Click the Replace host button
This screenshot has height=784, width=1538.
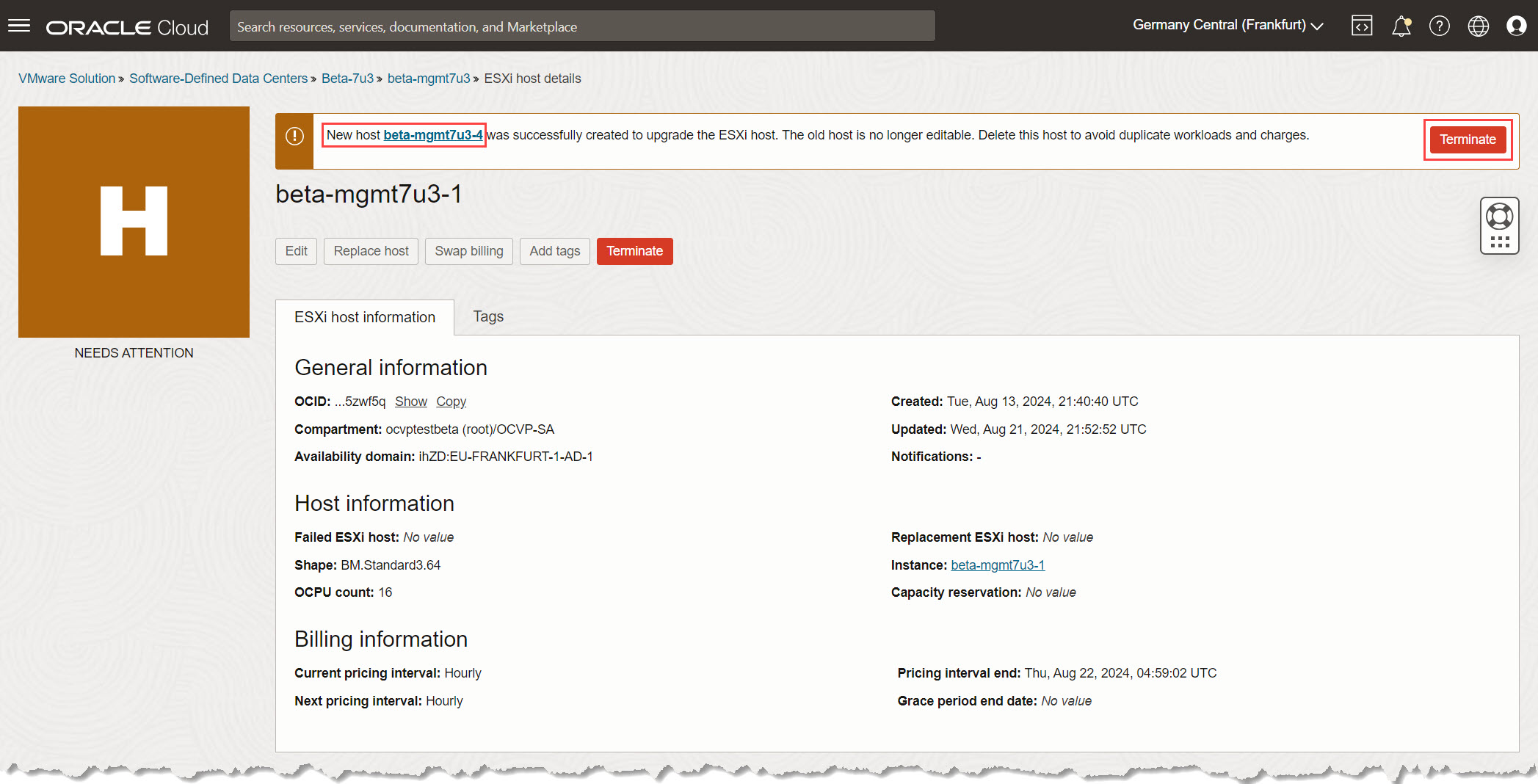371,251
